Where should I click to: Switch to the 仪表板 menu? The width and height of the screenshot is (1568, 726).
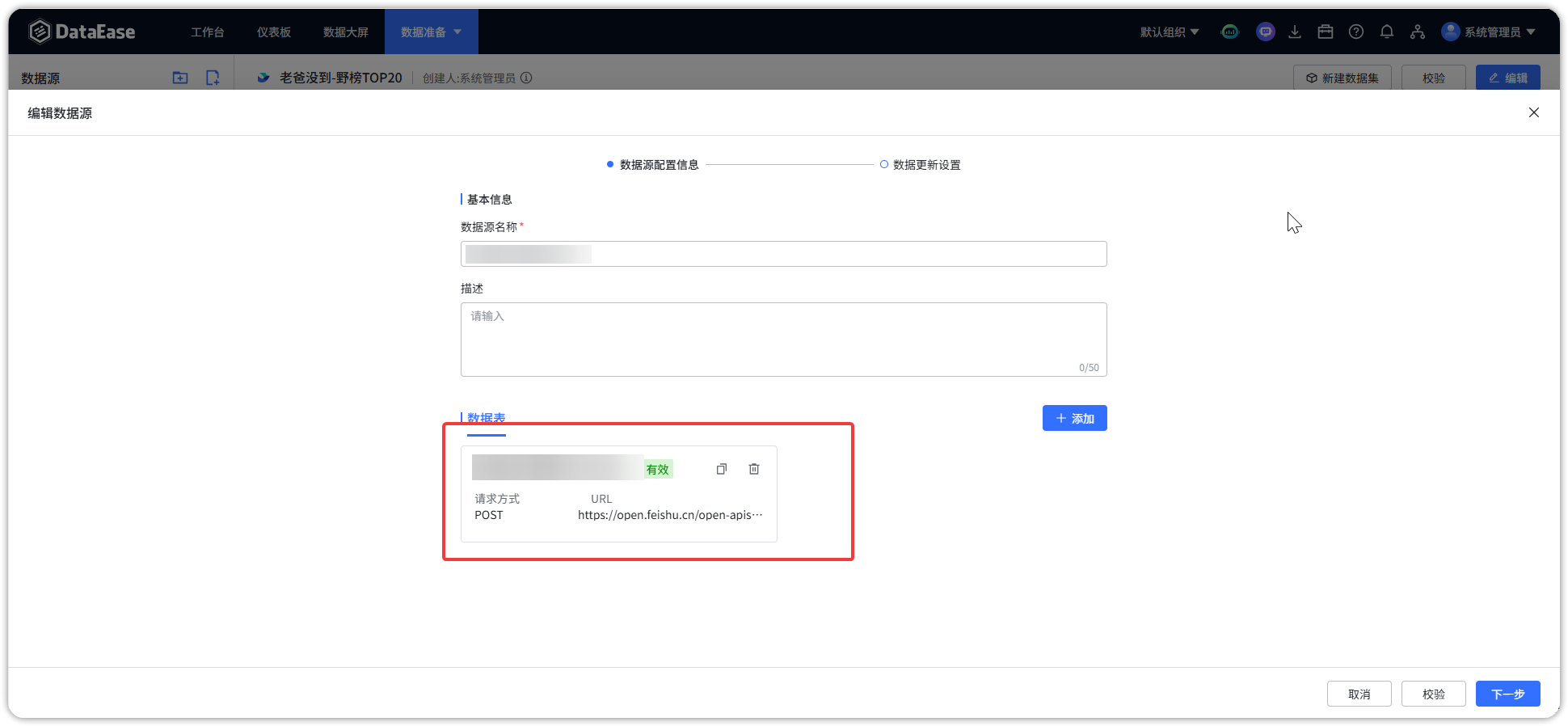(x=273, y=32)
